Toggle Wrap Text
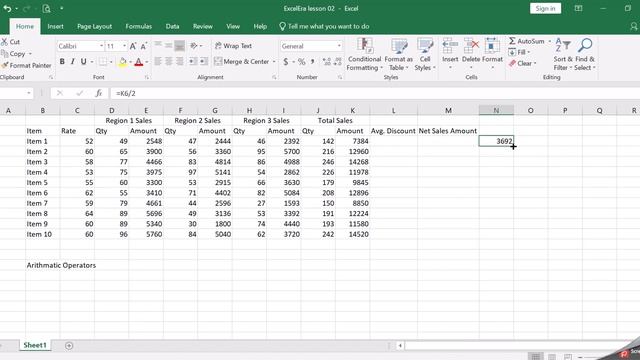This screenshot has width=640, height=360. (233, 46)
